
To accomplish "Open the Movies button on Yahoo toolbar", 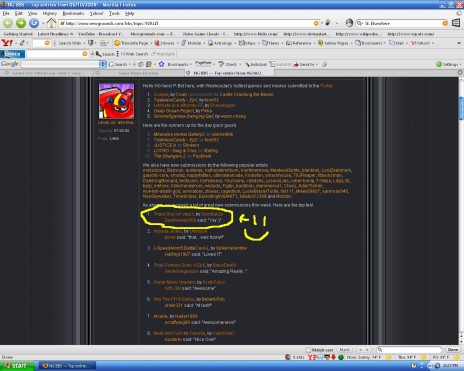I will point(165,43).
